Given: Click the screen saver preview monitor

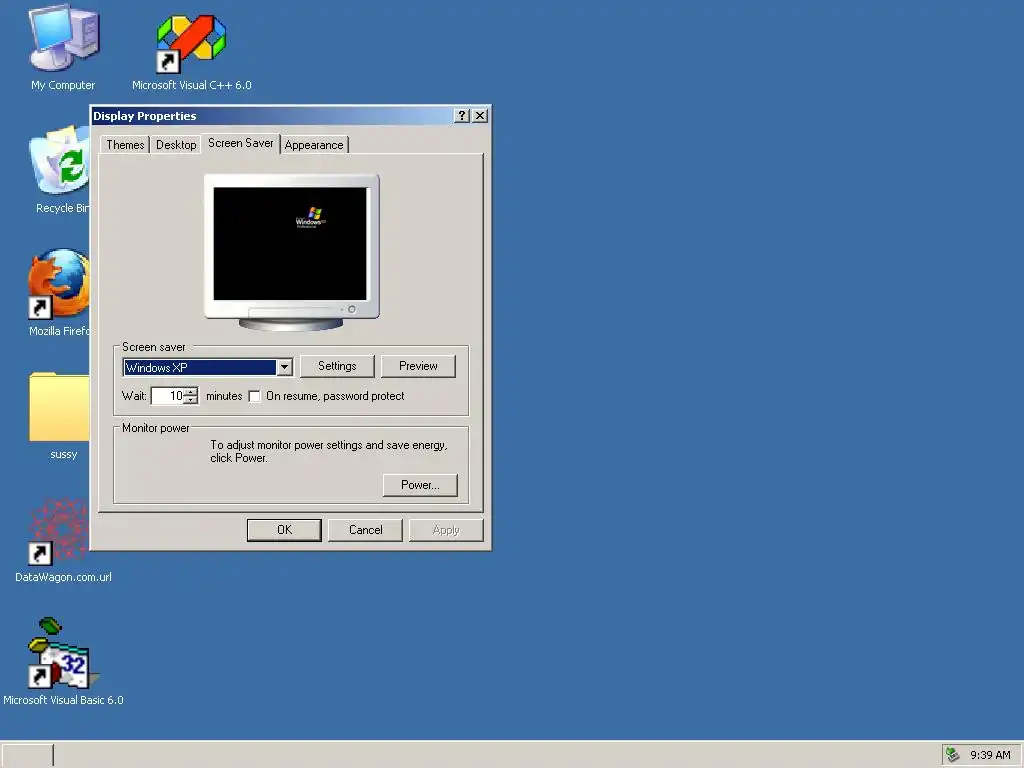Looking at the screenshot, I should (291, 252).
